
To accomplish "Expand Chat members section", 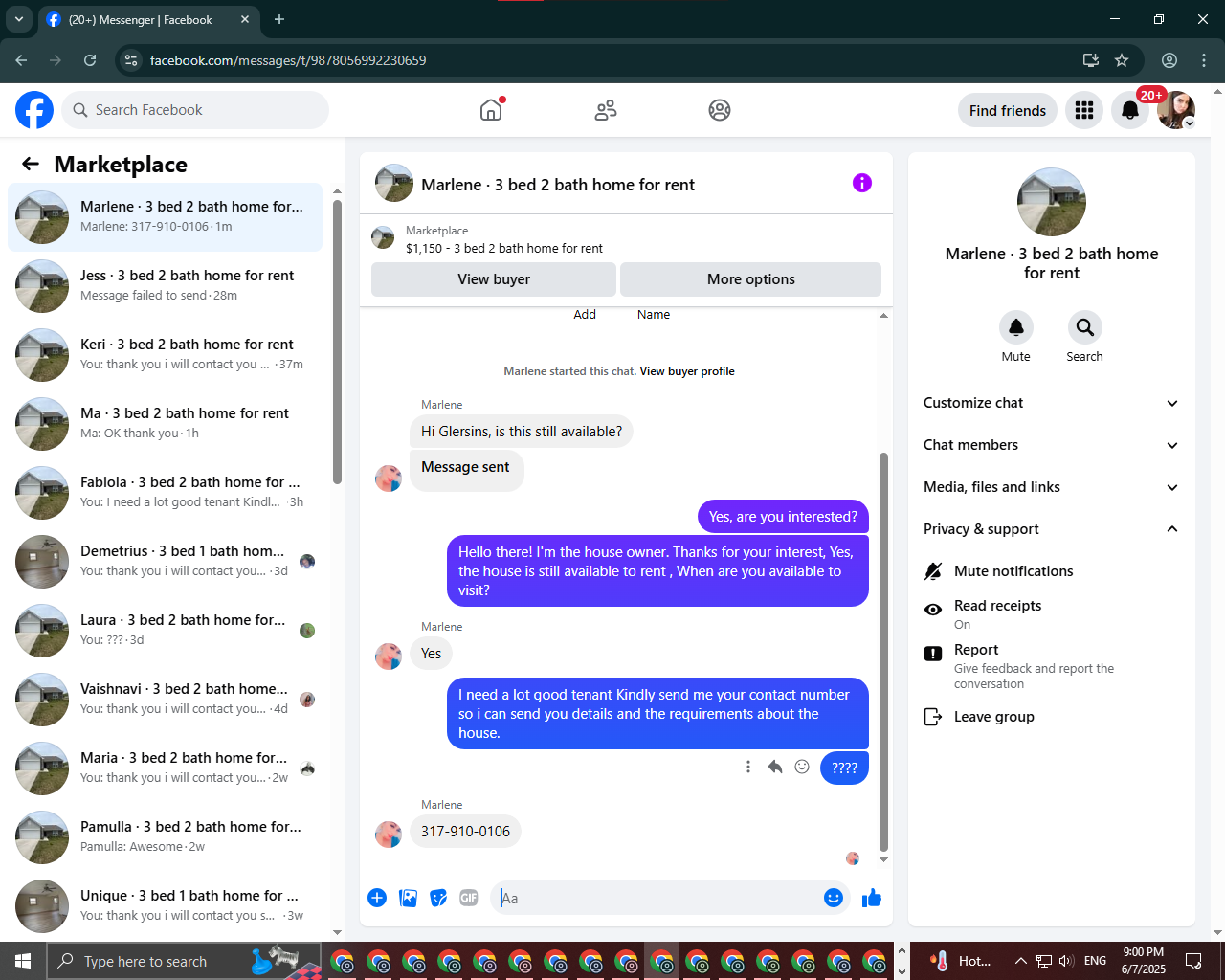I will (1051, 445).
